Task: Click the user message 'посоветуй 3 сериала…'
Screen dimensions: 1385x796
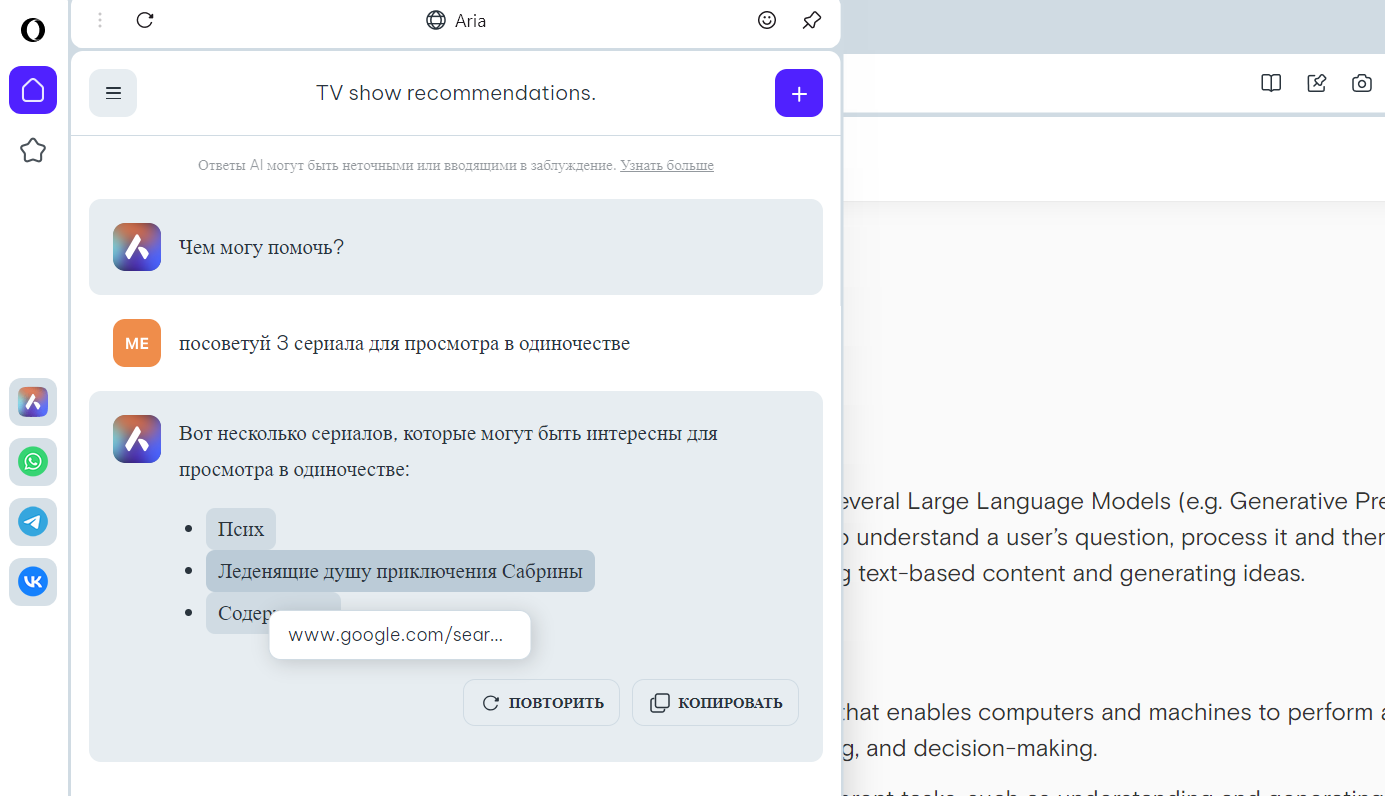Action: (404, 343)
